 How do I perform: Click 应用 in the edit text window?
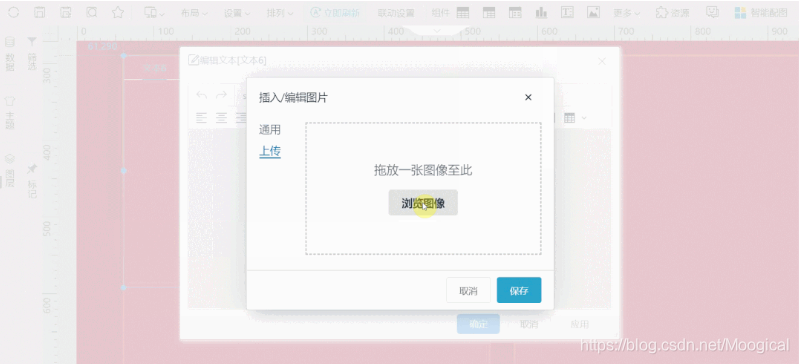click(579, 324)
